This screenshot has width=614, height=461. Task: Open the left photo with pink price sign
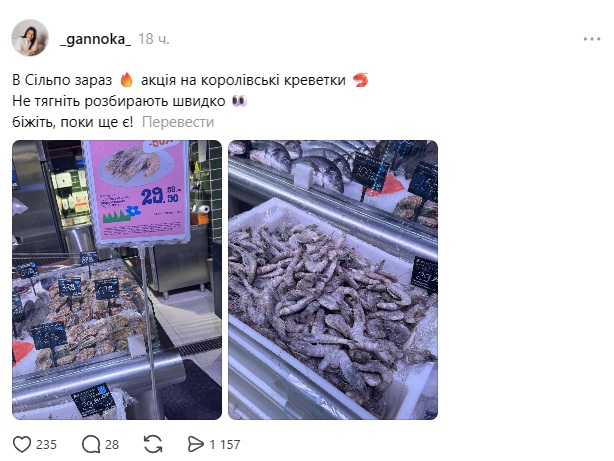(117, 280)
